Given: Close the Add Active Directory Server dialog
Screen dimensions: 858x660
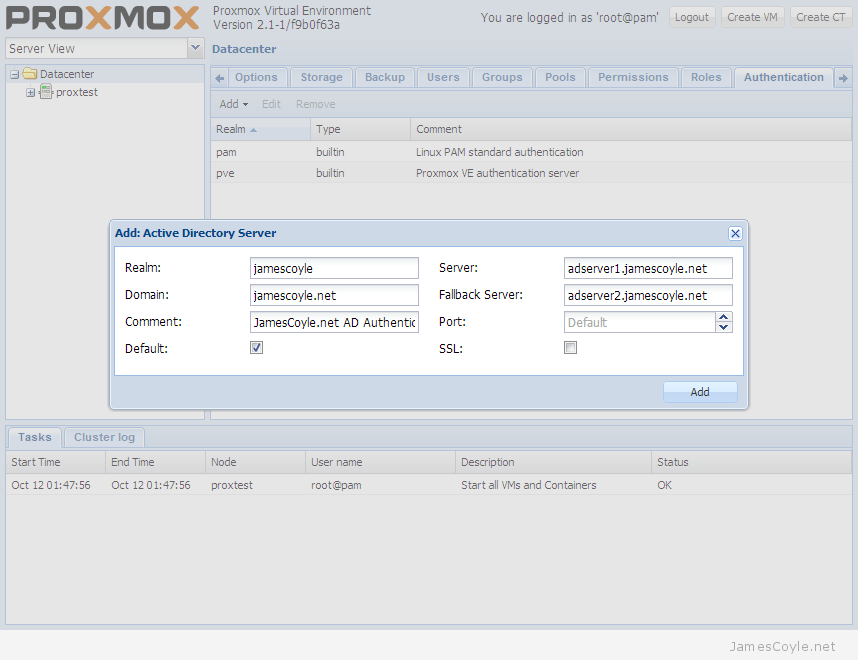Looking at the screenshot, I should click(735, 234).
